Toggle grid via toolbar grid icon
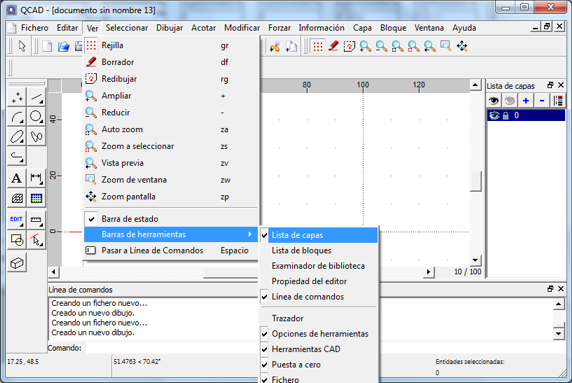 [x=318, y=46]
